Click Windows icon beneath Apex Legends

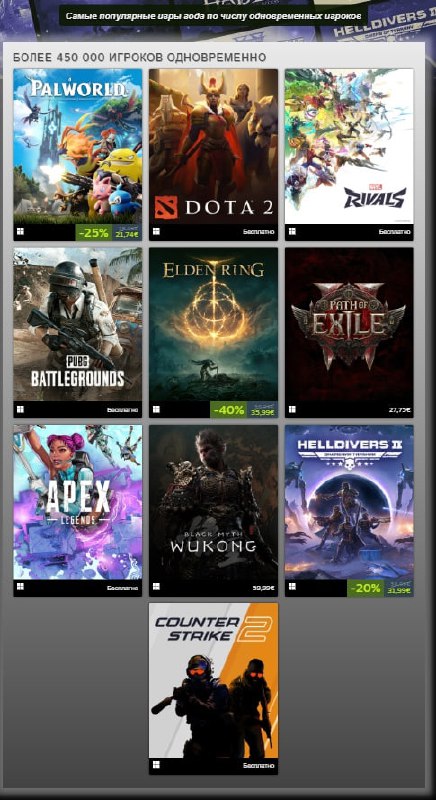click(20, 587)
